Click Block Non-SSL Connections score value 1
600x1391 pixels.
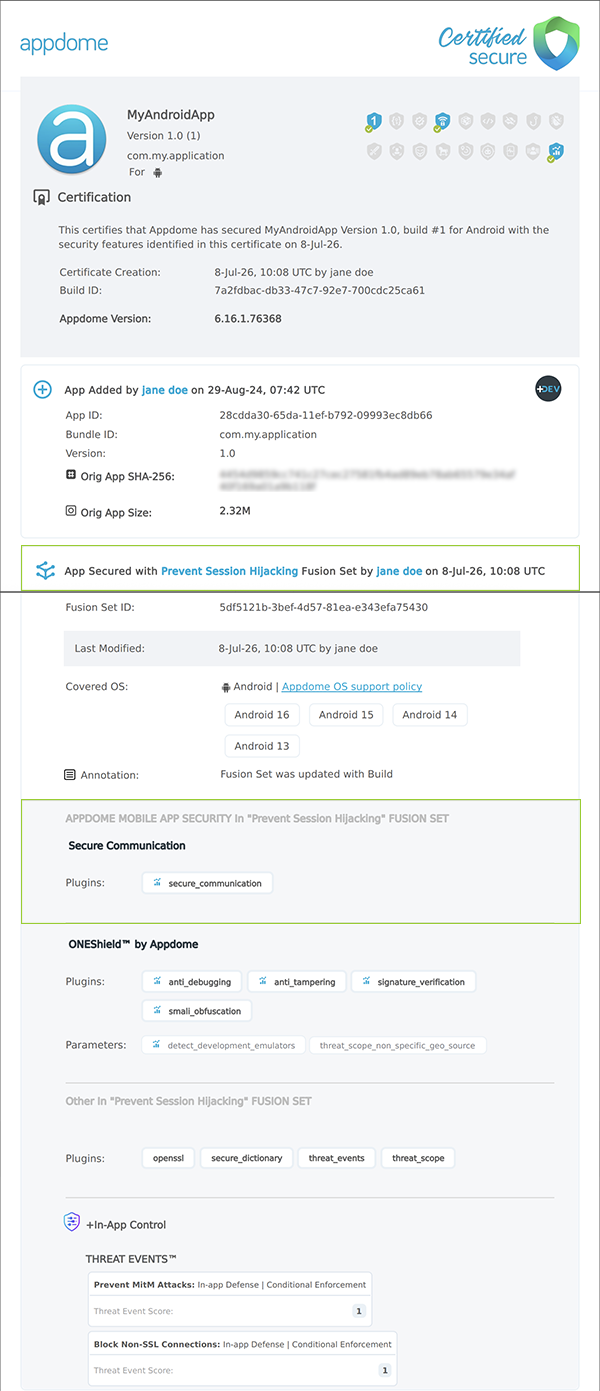click(384, 1370)
